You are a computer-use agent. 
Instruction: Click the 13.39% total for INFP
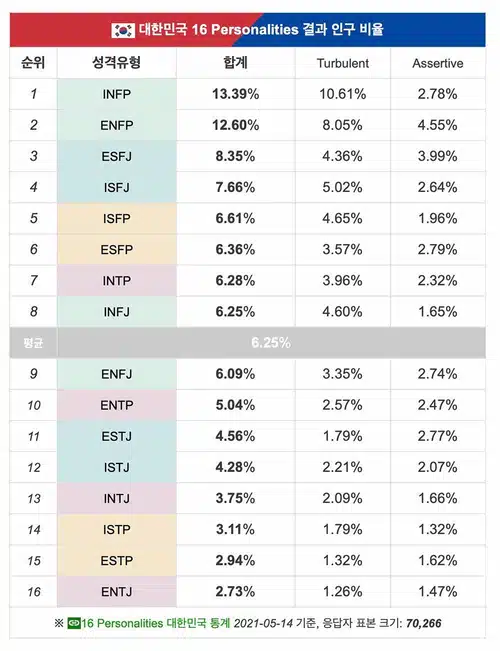click(x=235, y=94)
